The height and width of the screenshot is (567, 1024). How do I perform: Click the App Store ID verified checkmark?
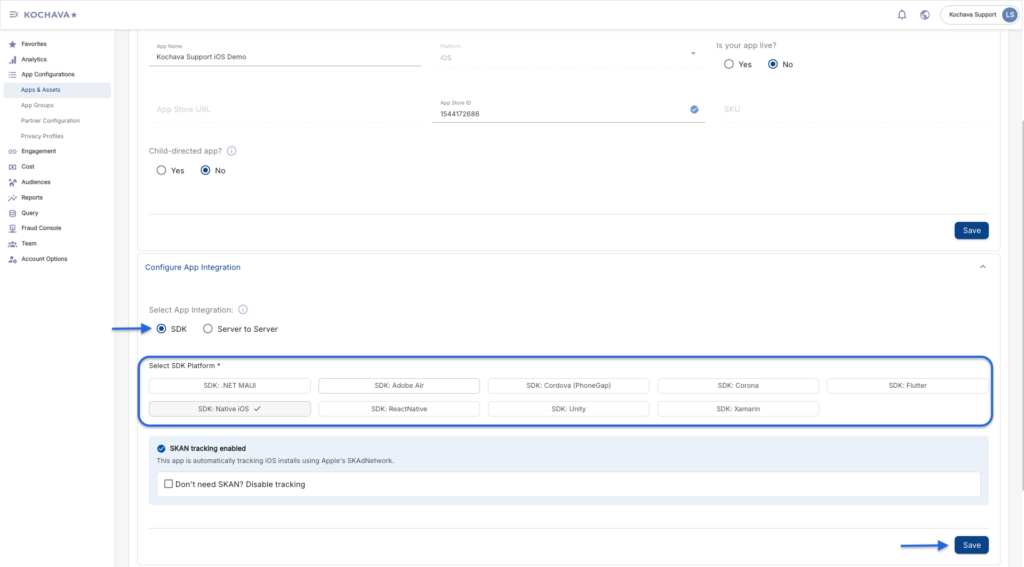(694, 110)
